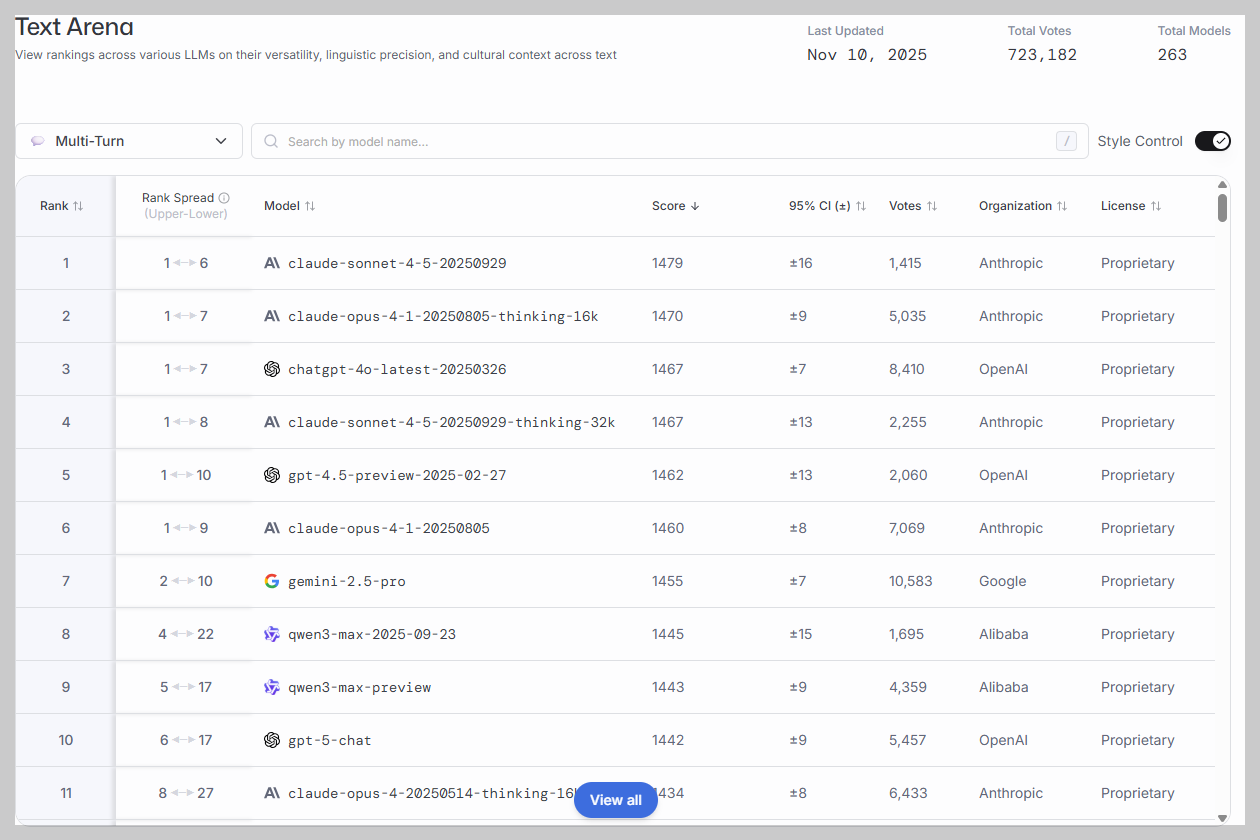Open model gemini-2.5-pro
Image resolution: width=1260 pixels, height=840 pixels.
tap(347, 581)
